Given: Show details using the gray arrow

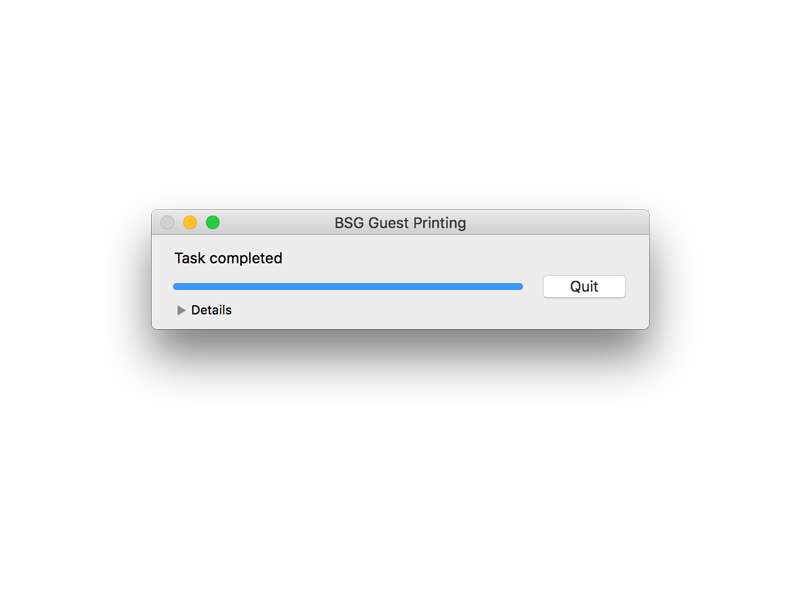Looking at the screenshot, I should point(181,310).
